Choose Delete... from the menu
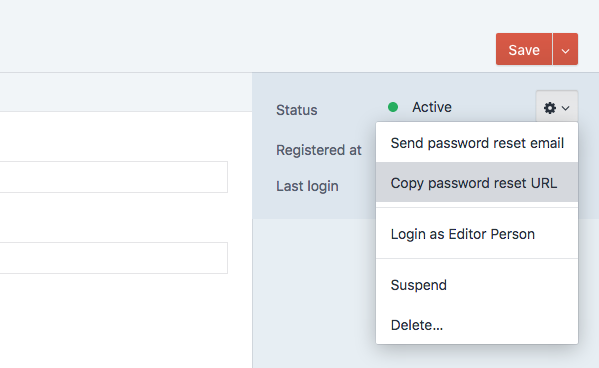The height and width of the screenshot is (368, 599). pos(477,325)
